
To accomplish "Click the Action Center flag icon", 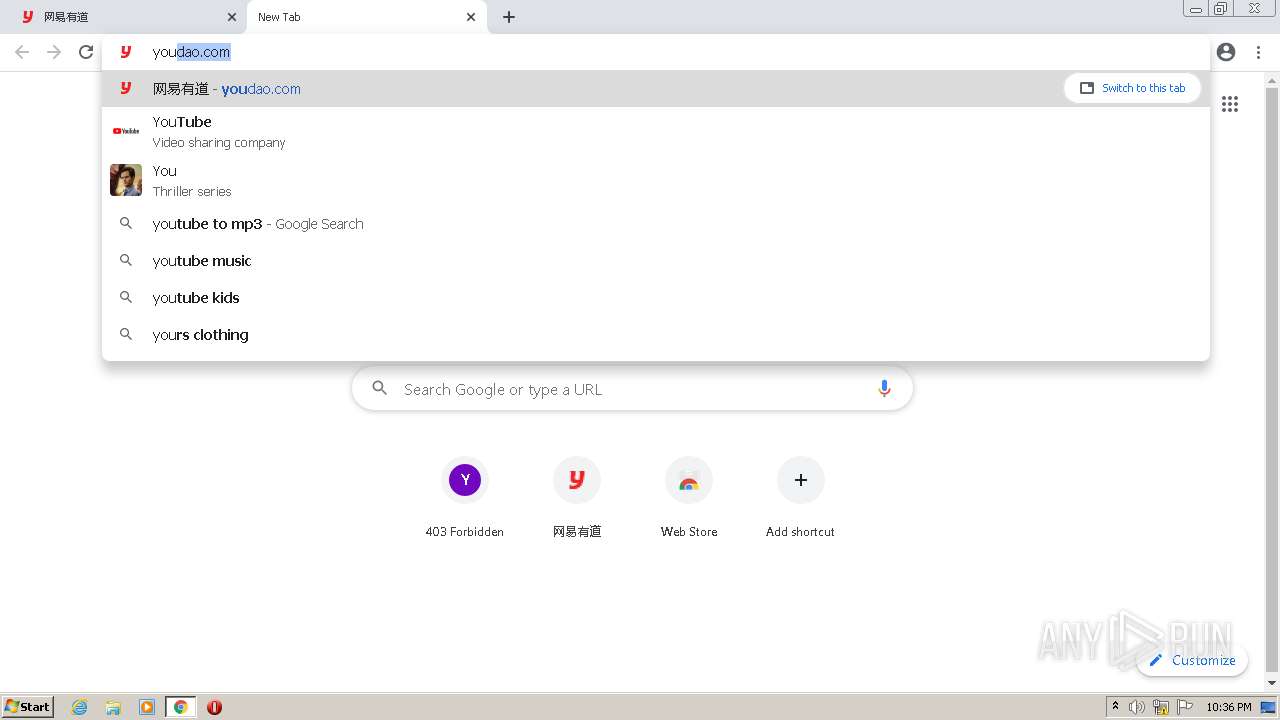I will coord(1185,707).
